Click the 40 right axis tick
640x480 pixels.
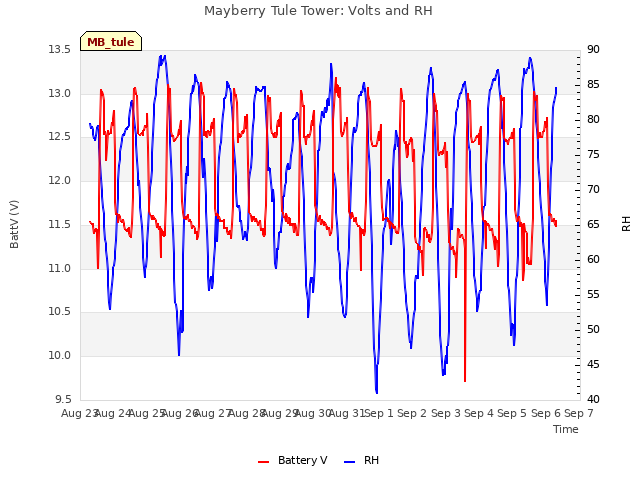593,399
